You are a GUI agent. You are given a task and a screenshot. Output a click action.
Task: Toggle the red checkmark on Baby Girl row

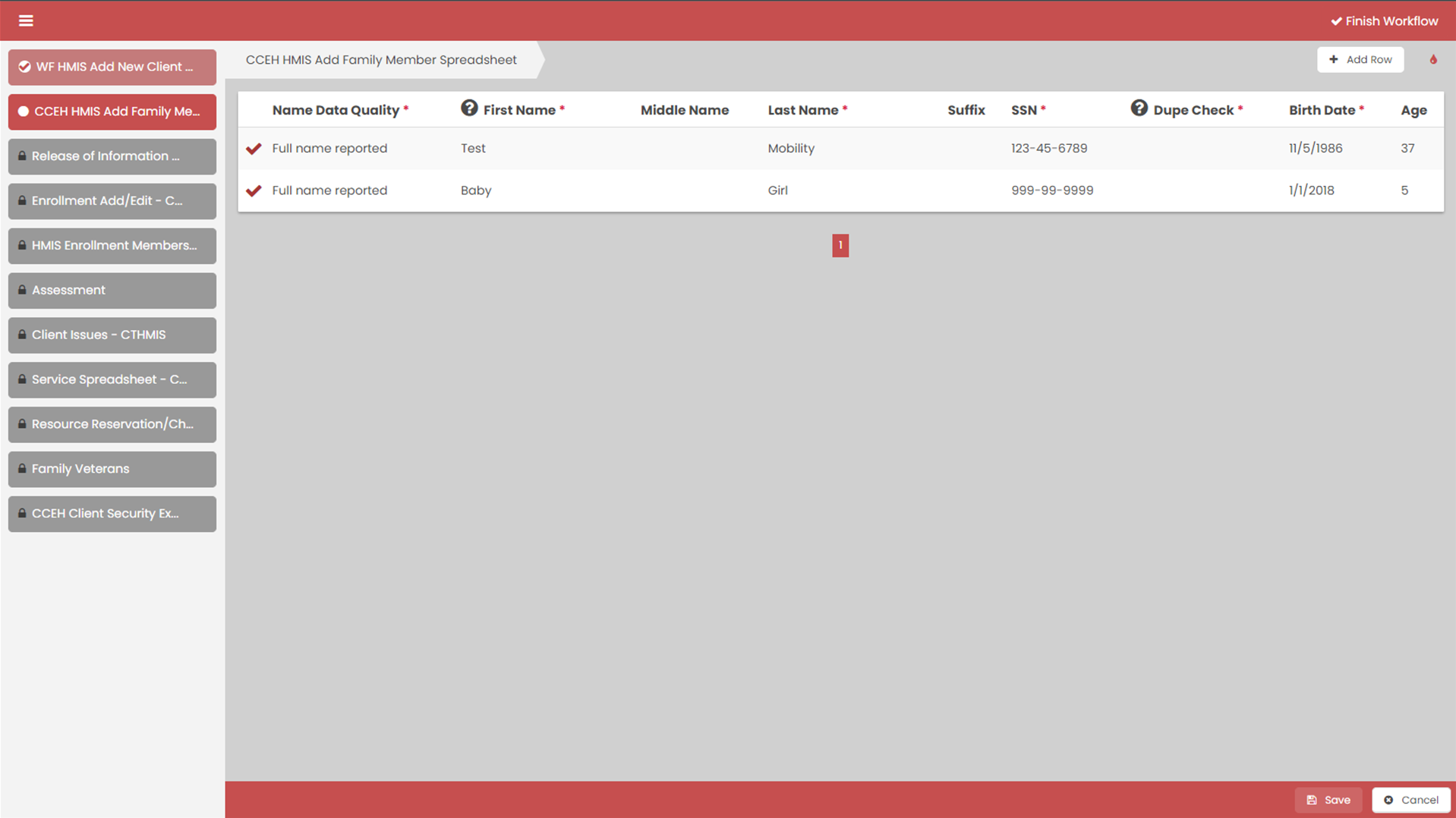pyautogui.click(x=254, y=190)
